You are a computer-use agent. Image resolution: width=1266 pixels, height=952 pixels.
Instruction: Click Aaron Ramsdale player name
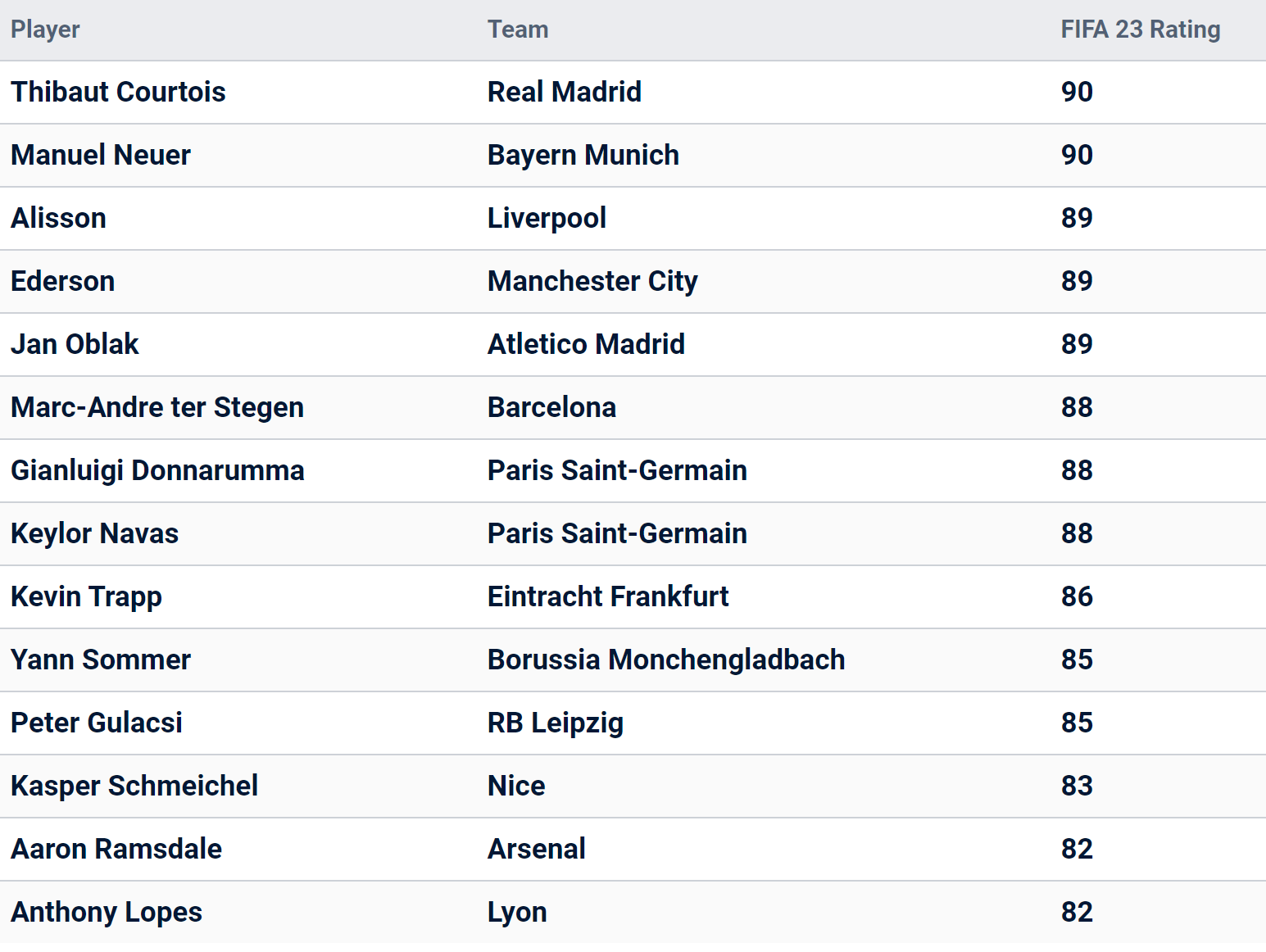click(x=116, y=849)
